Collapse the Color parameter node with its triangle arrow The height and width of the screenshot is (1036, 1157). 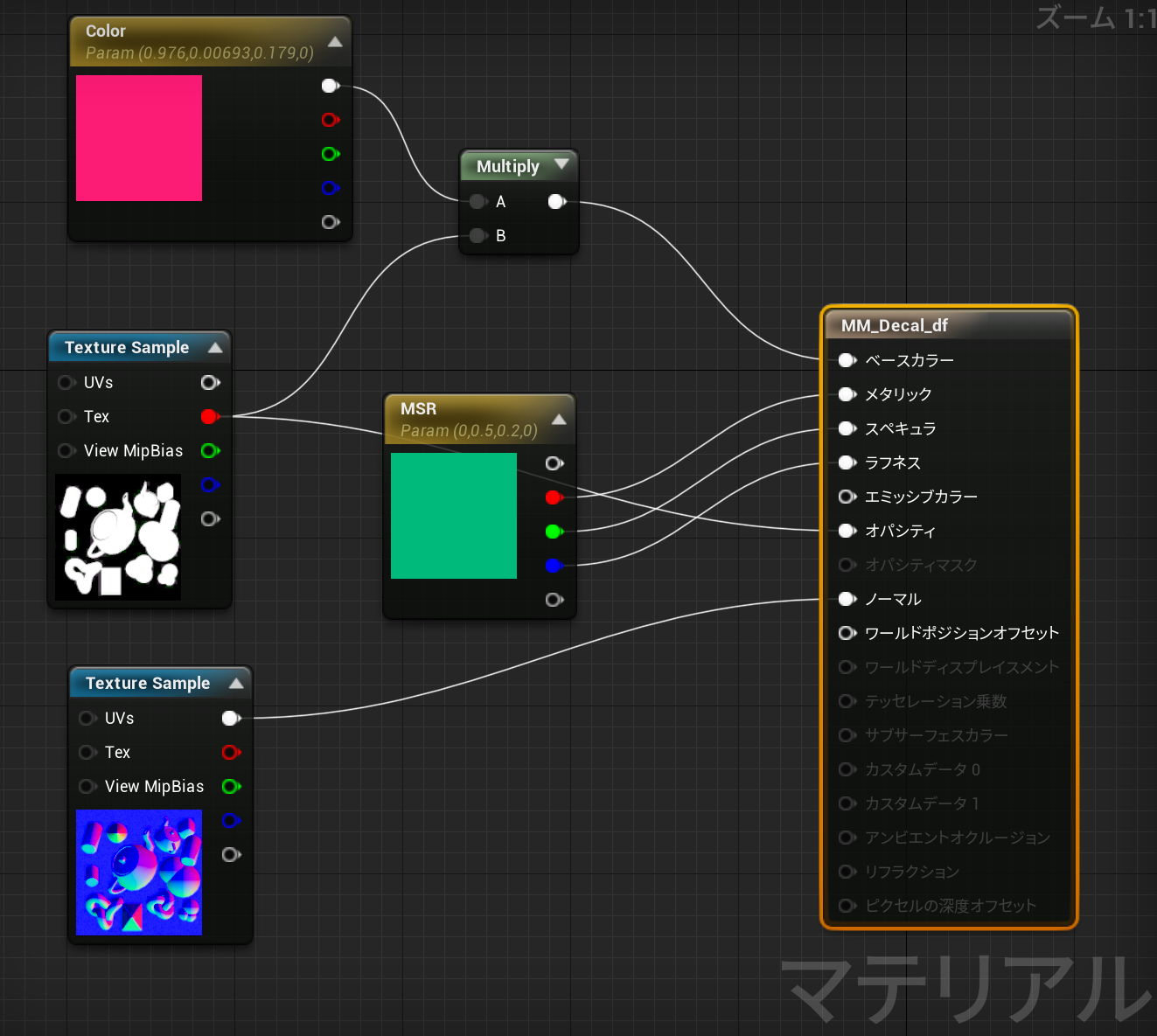coord(335,40)
